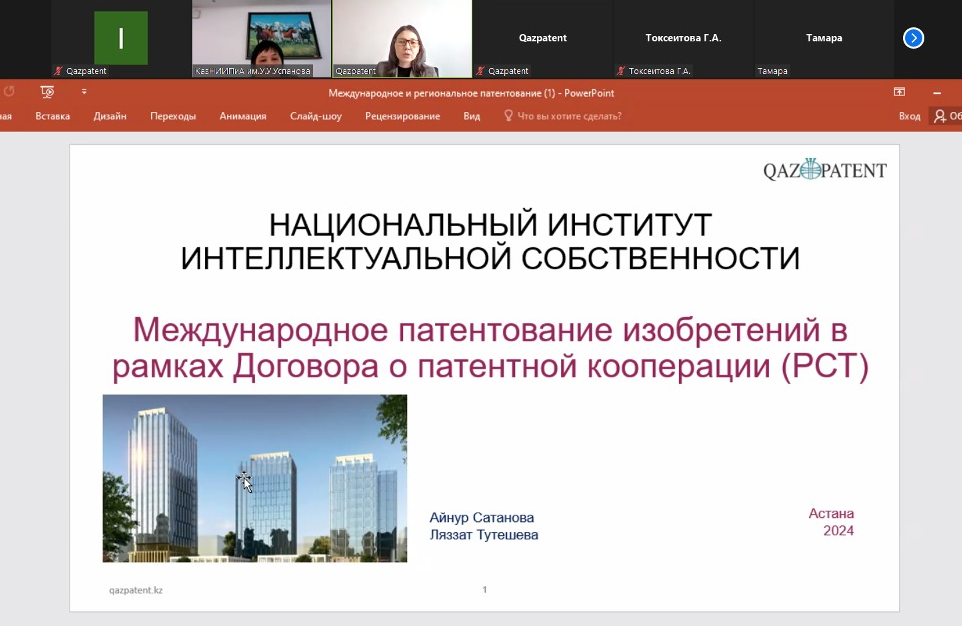Switch to the Переходы tab

(173, 116)
